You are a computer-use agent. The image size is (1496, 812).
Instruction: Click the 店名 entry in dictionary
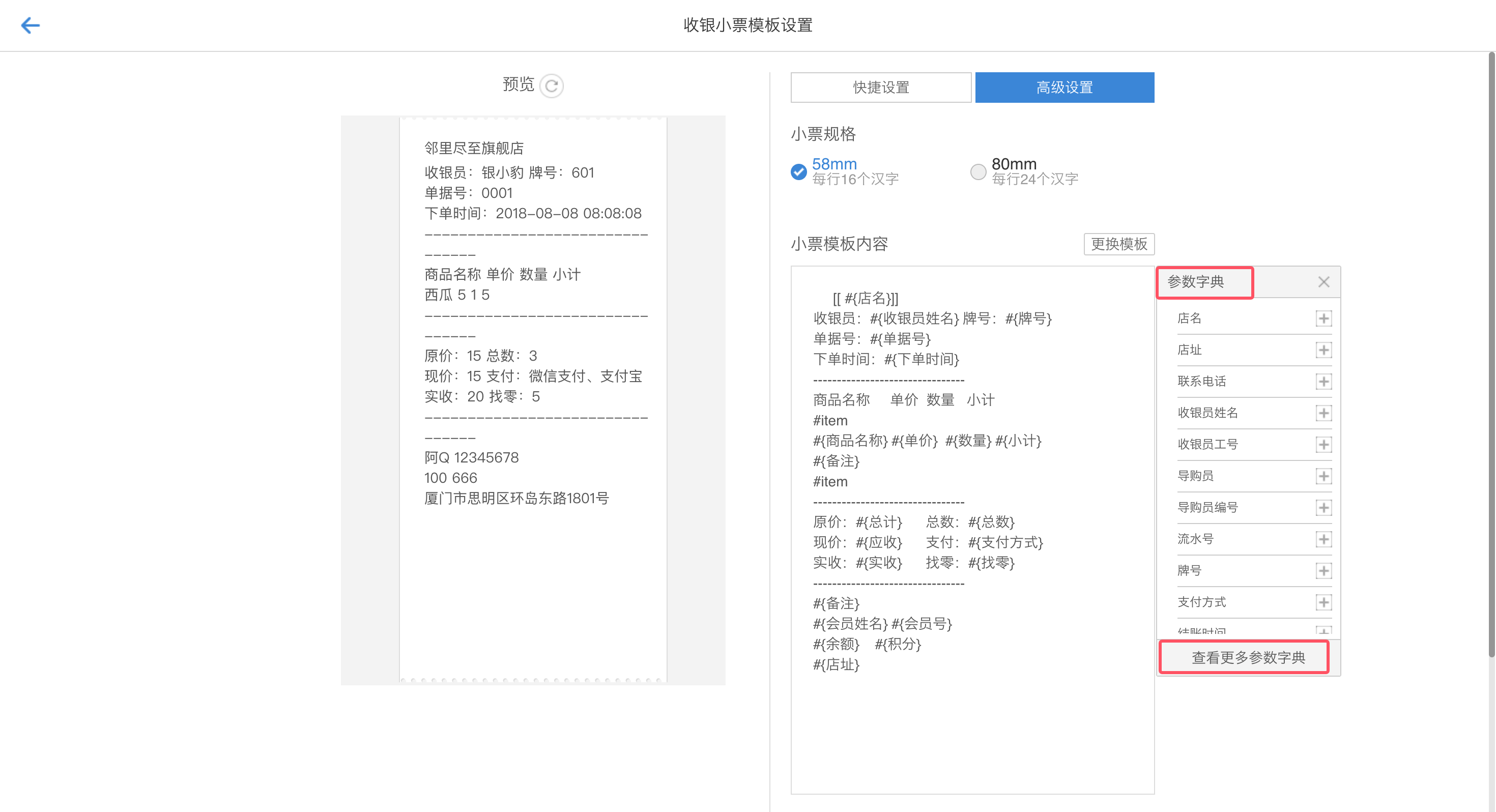1189,318
